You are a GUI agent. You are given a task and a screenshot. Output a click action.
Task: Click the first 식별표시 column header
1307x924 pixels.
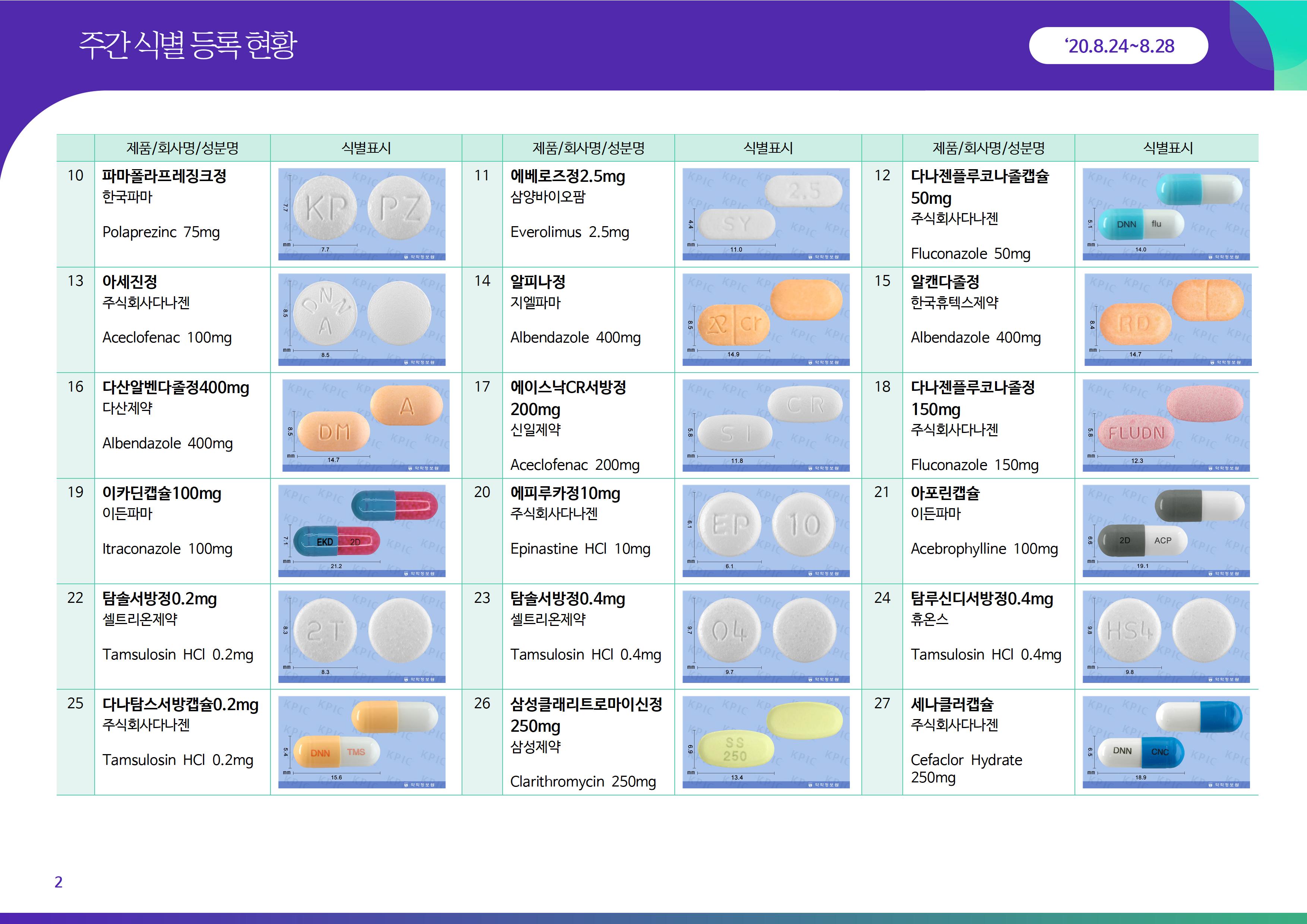(x=366, y=148)
